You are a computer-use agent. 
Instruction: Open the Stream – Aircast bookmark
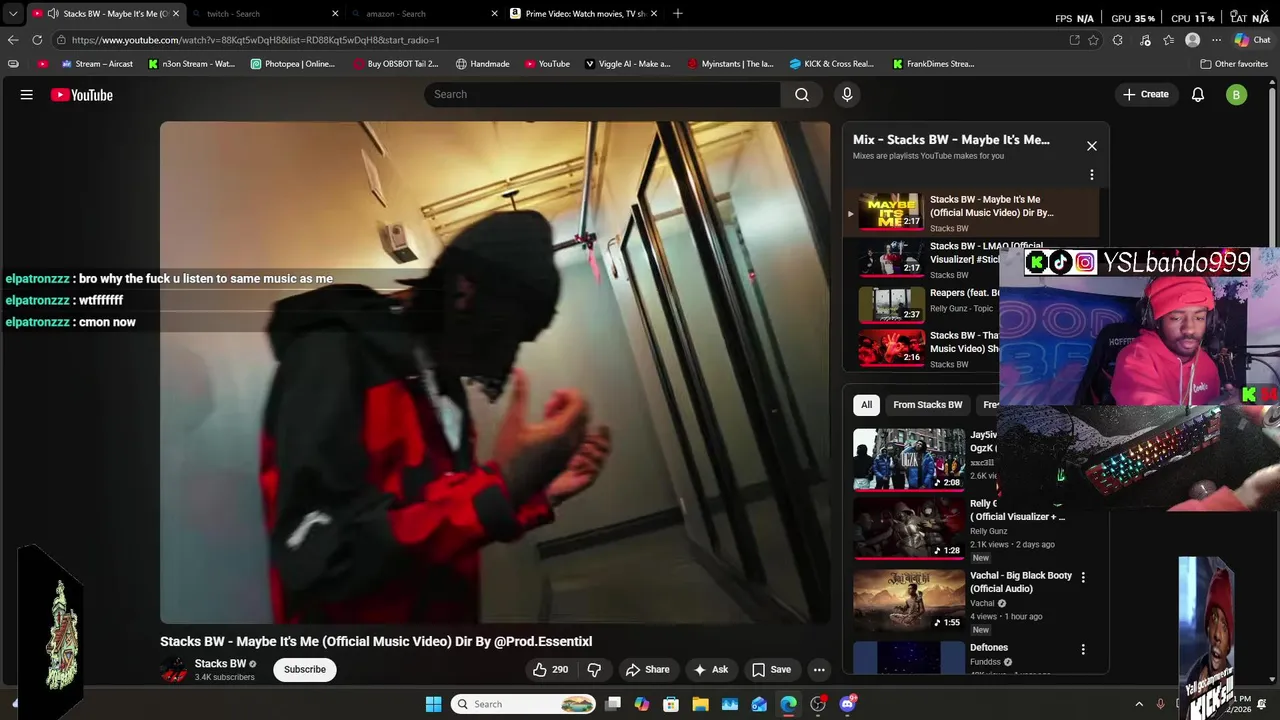[x=97, y=64]
